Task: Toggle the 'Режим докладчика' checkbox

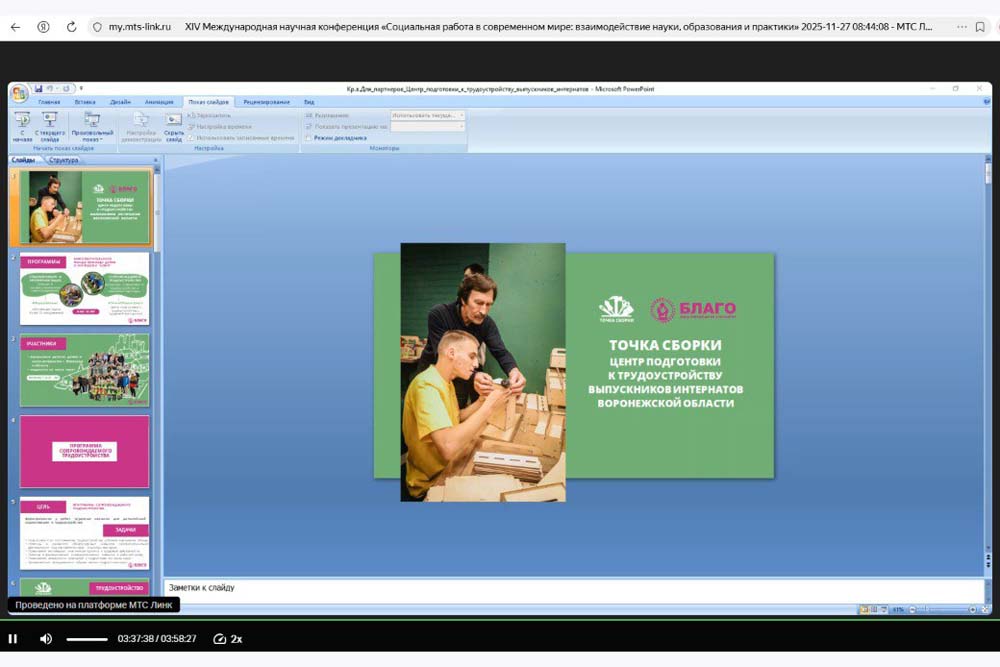Action: point(309,137)
